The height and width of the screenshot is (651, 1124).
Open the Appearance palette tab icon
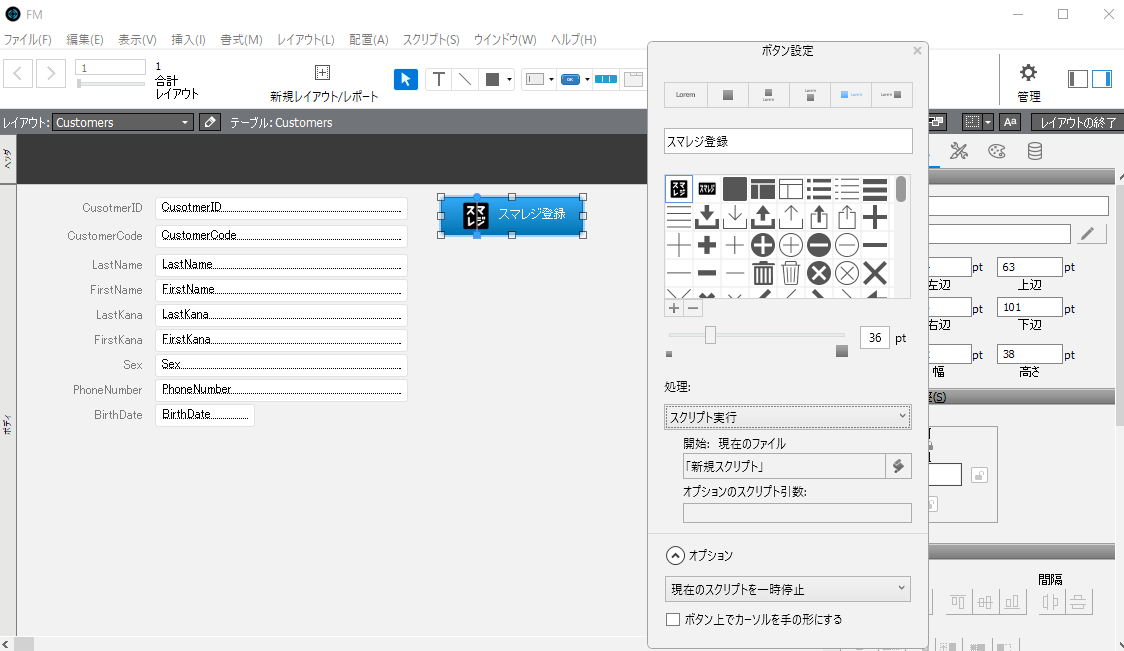[x=997, y=152]
